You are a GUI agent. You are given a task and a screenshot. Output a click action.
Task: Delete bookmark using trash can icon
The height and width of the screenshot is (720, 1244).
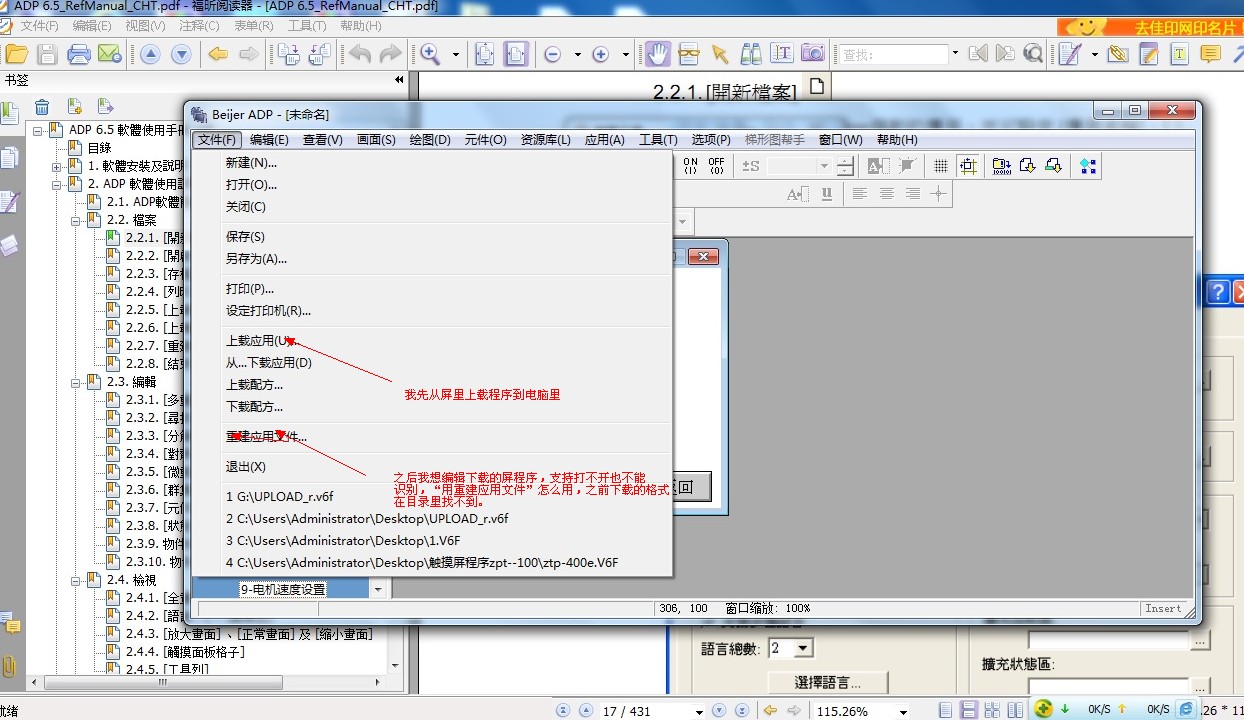pos(42,107)
